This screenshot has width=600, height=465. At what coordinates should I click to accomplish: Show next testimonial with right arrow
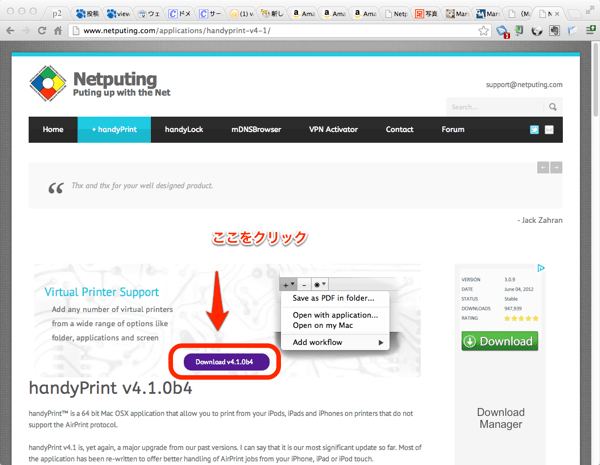[556, 168]
